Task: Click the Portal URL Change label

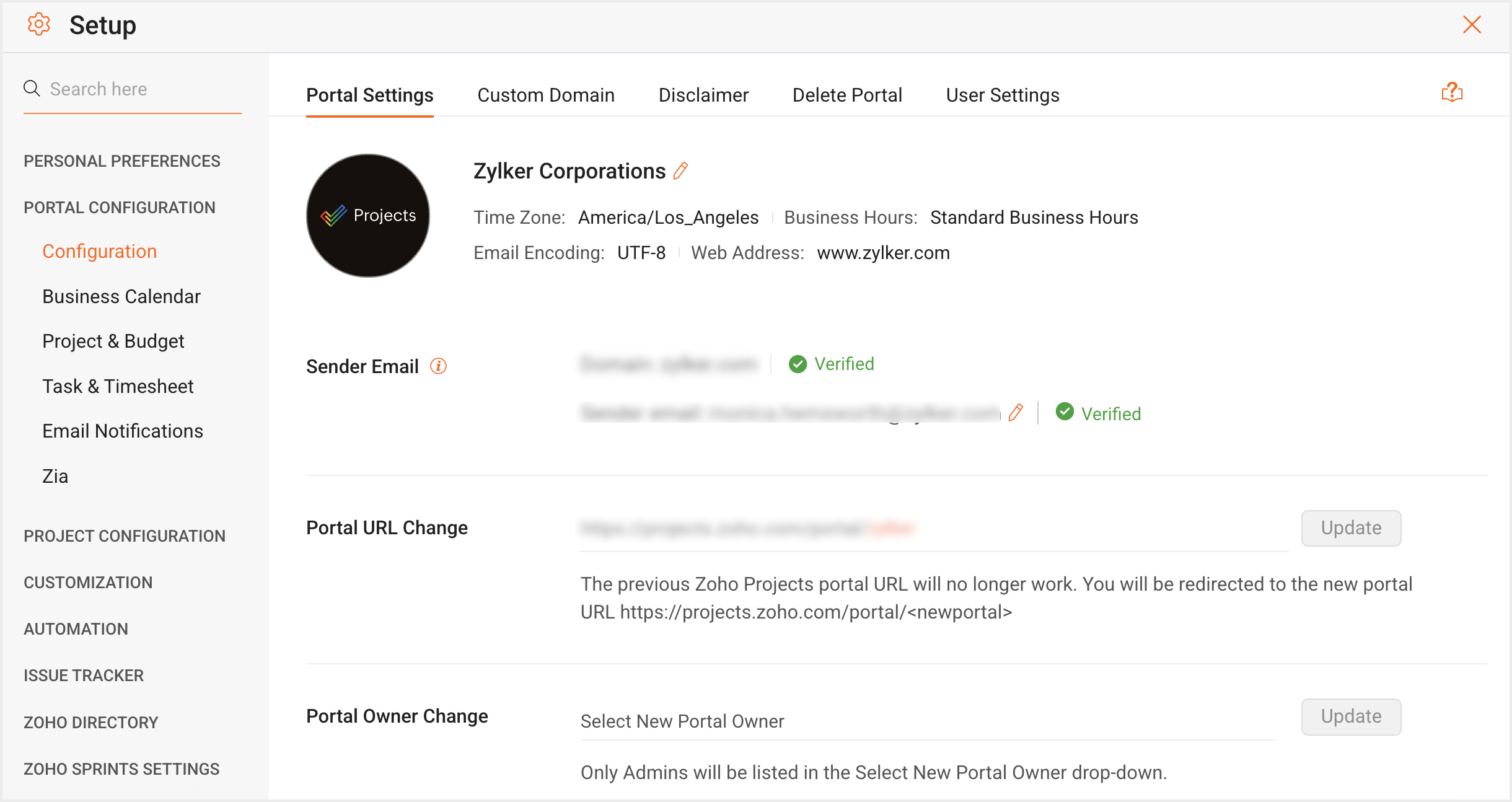Action: click(387, 527)
